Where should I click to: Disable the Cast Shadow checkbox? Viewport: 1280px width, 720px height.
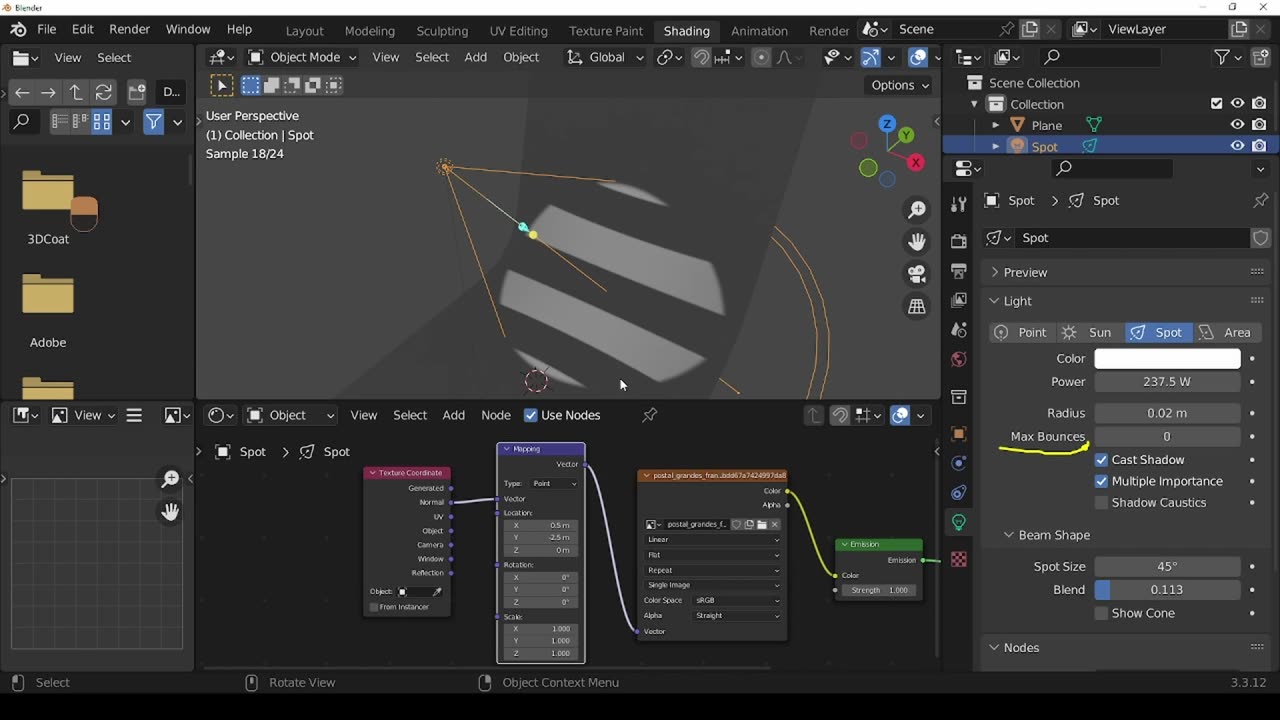coord(1101,460)
